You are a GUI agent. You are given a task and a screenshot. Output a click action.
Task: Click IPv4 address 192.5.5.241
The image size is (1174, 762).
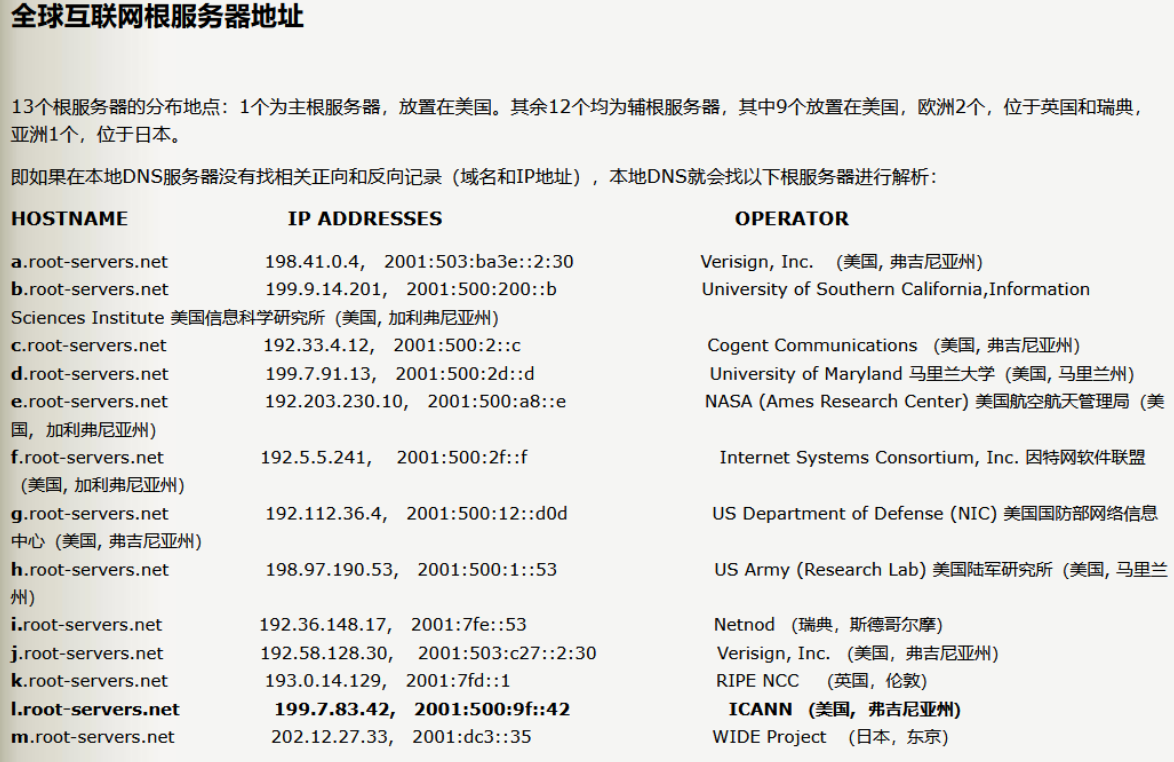316,457
